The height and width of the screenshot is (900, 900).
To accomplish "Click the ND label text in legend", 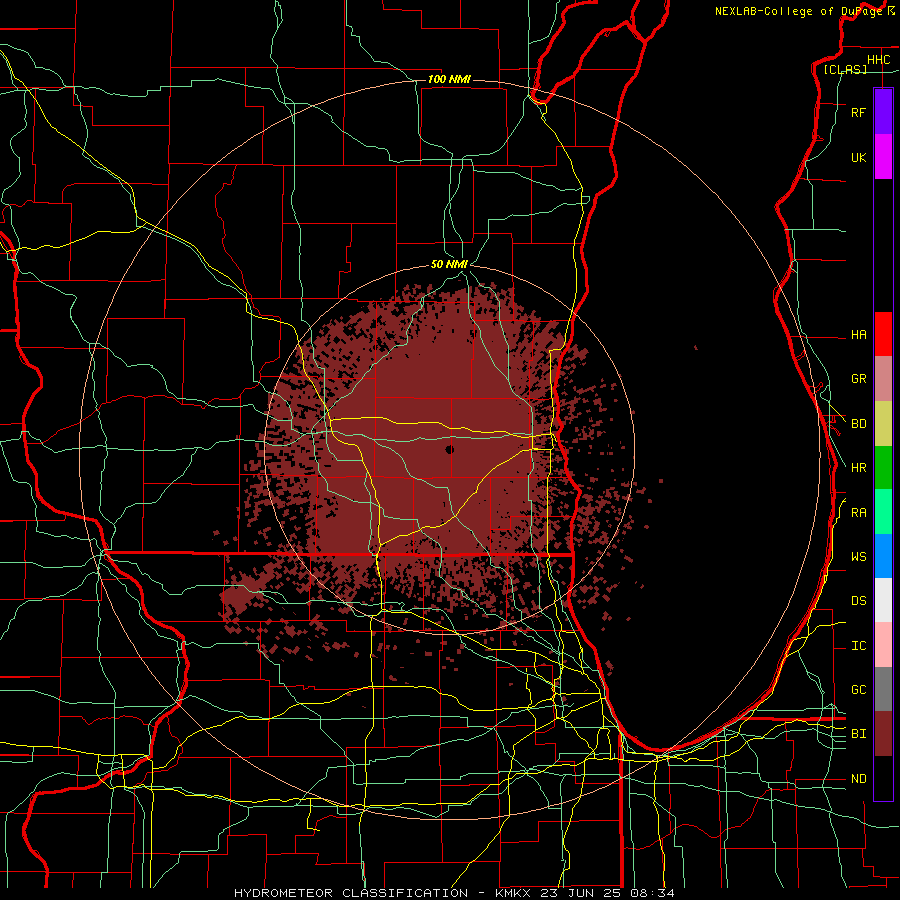I will pos(858,779).
